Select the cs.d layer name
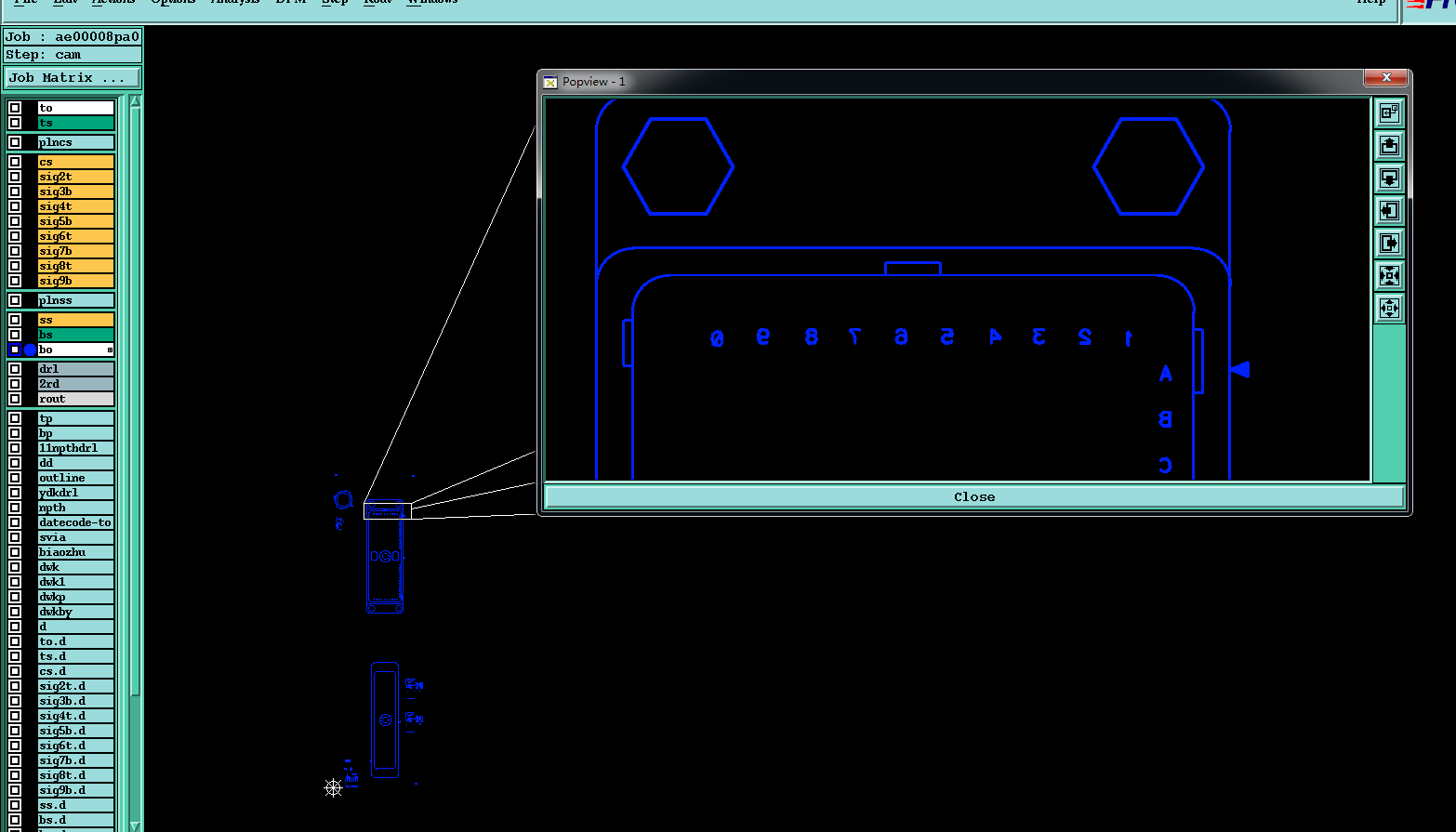The width and height of the screenshot is (1456, 832). (x=75, y=671)
